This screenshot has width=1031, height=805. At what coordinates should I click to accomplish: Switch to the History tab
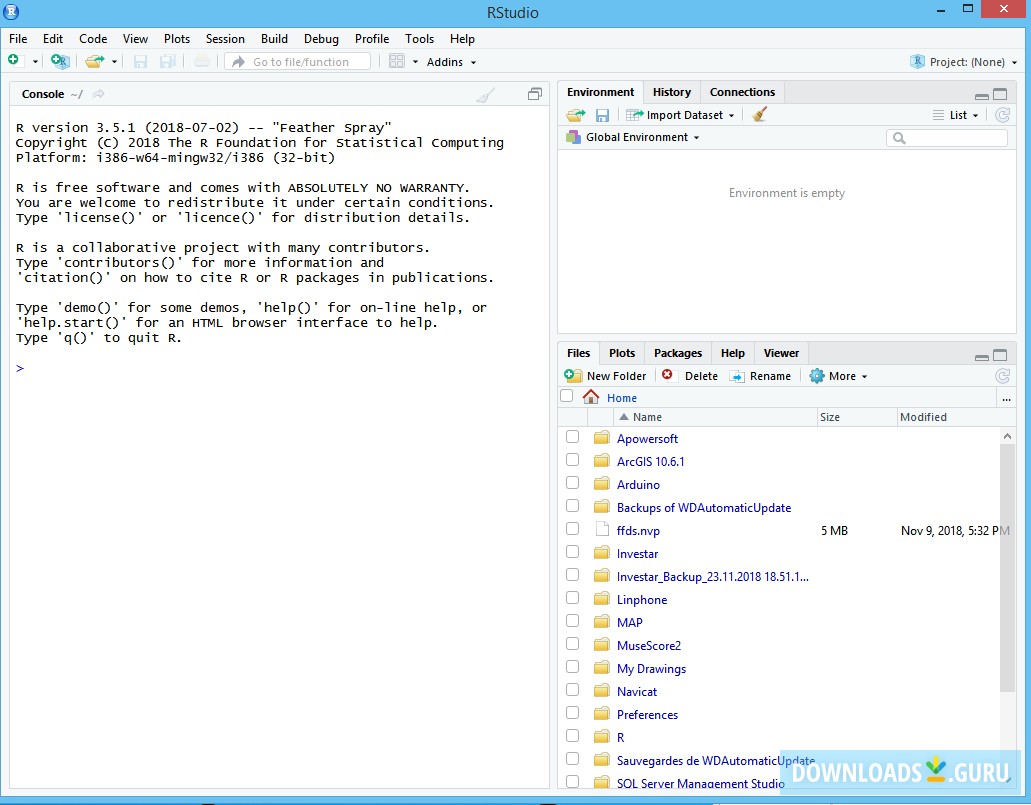(671, 92)
